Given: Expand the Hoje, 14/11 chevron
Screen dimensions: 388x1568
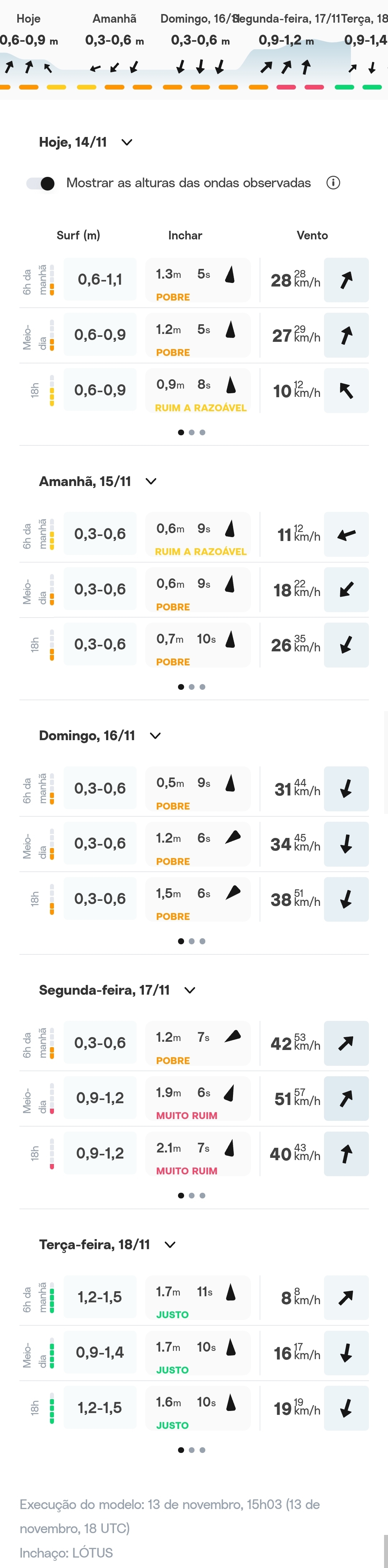Looking at the screenshot, I should (x=127, y=142).
